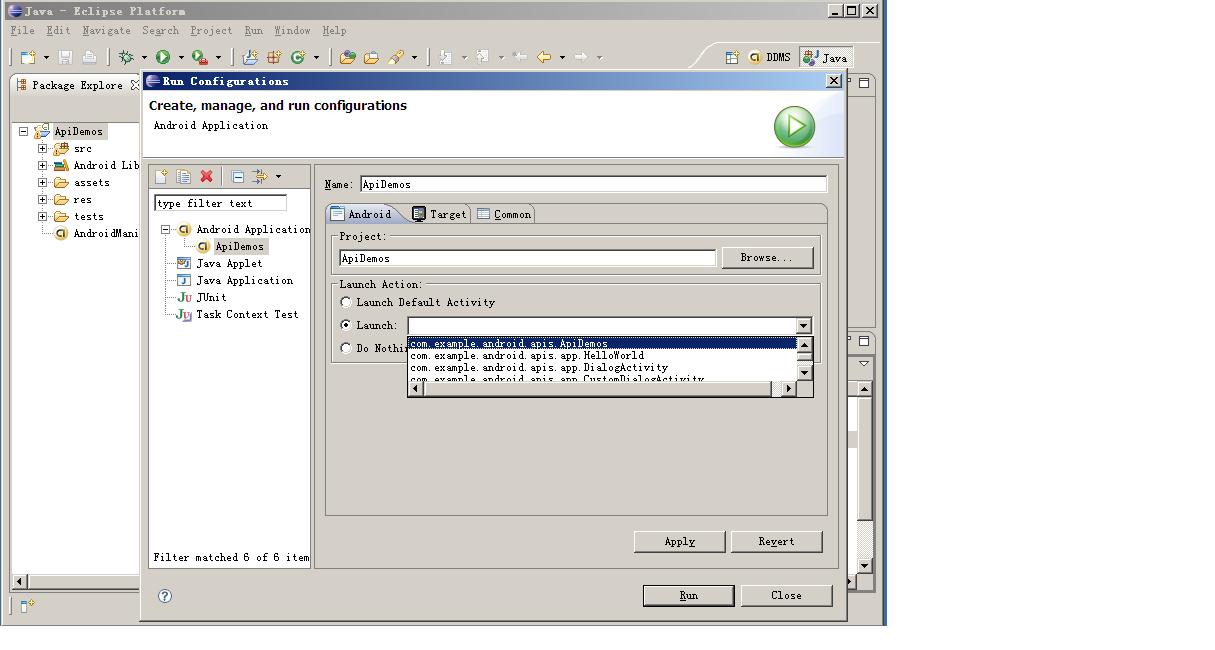
Task: Select the Launch Default Activity radio
Action: [346, 302]
